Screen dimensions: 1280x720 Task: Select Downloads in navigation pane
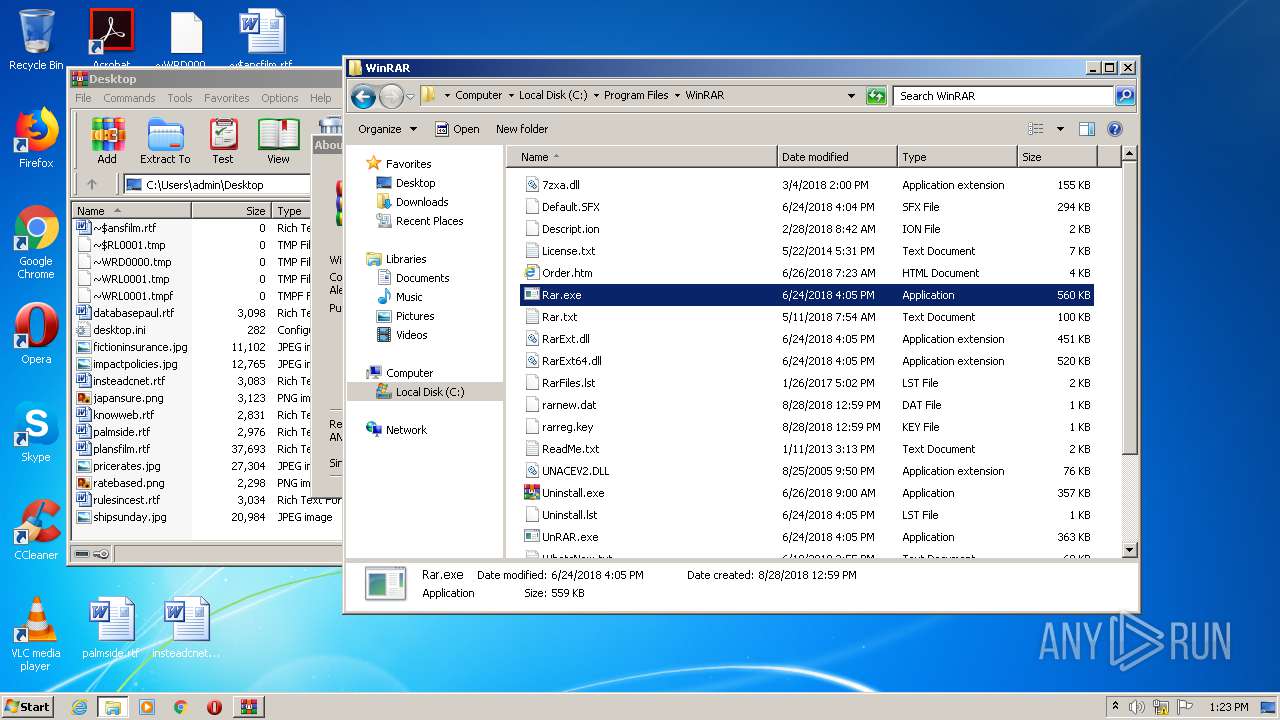(x=421, y=202)
